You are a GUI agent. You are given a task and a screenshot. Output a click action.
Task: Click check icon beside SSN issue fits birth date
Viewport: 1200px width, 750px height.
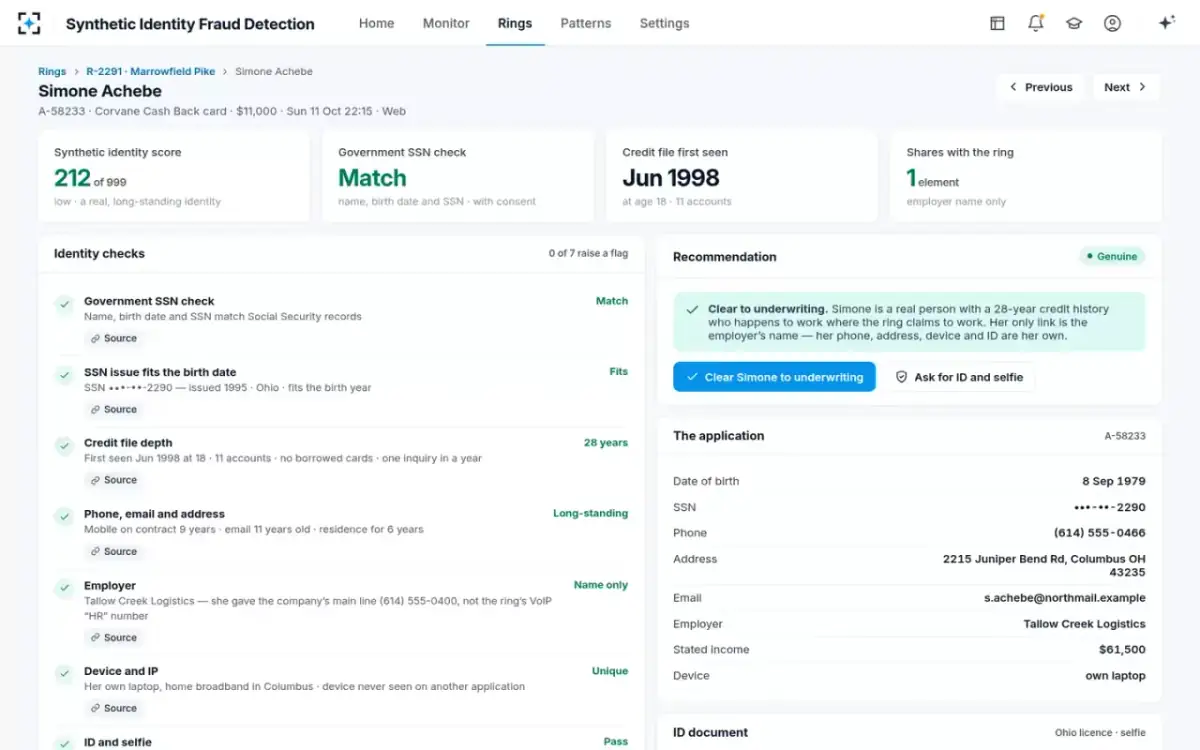(64, 374)
